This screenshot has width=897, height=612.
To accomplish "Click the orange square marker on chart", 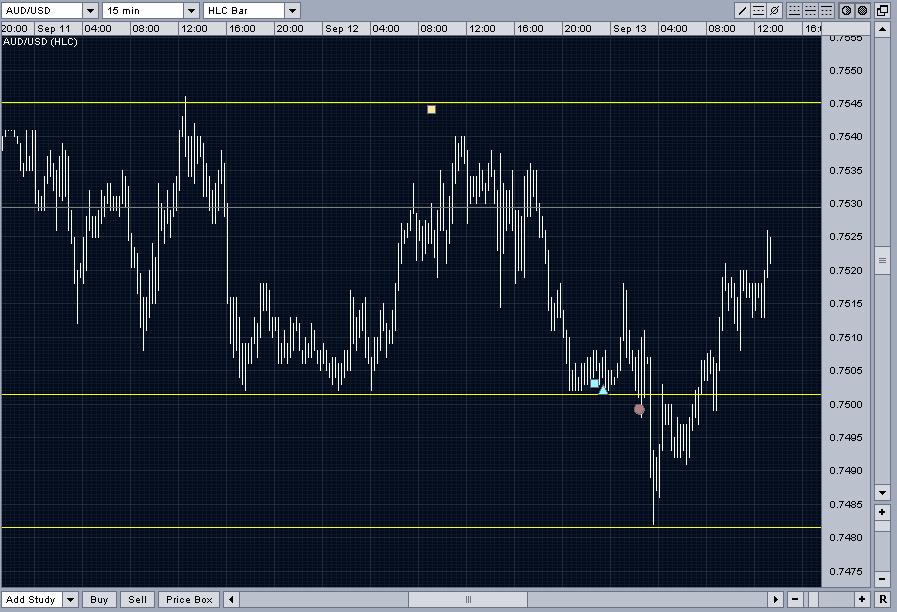I will tap(431, 109).
